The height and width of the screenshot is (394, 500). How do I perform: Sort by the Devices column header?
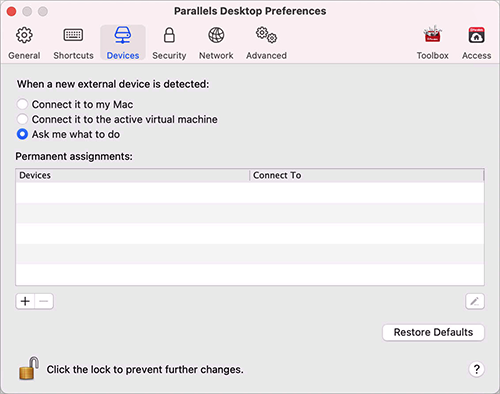click(132, 175)
